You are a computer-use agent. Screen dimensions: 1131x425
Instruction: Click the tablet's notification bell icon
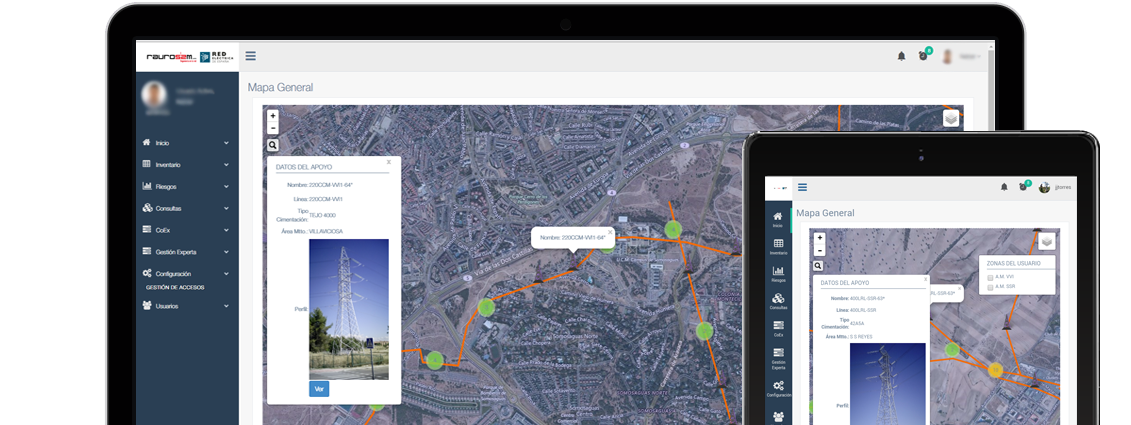click(1004, 187)
